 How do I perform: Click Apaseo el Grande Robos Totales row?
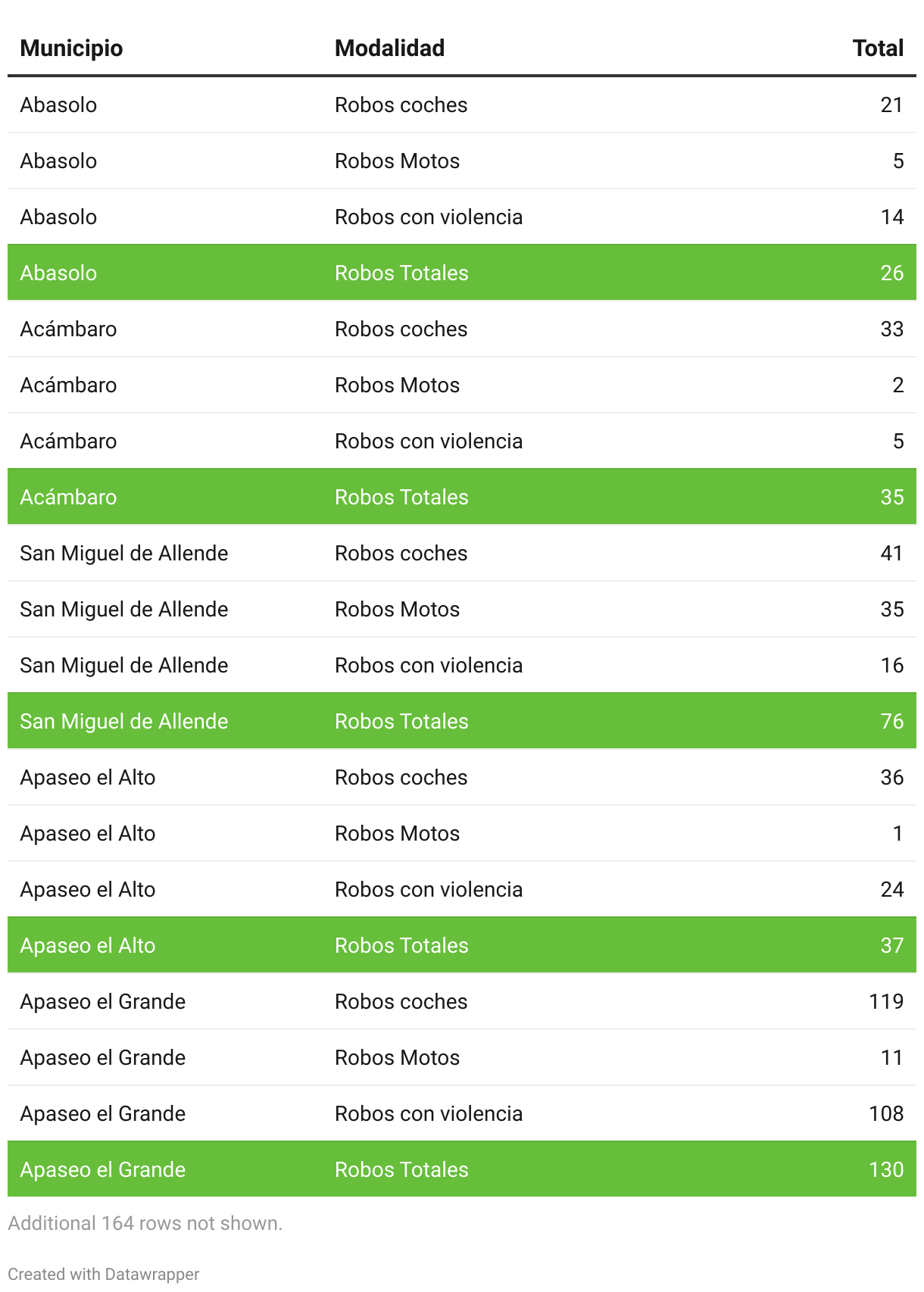tap(461, 1169)
